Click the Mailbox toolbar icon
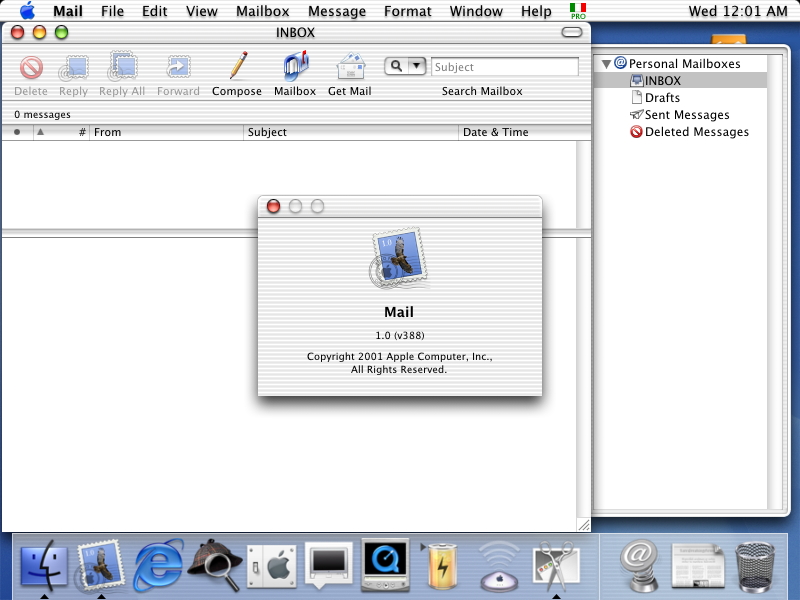Viewport: 800px width, 600px height. pos(295,68)
